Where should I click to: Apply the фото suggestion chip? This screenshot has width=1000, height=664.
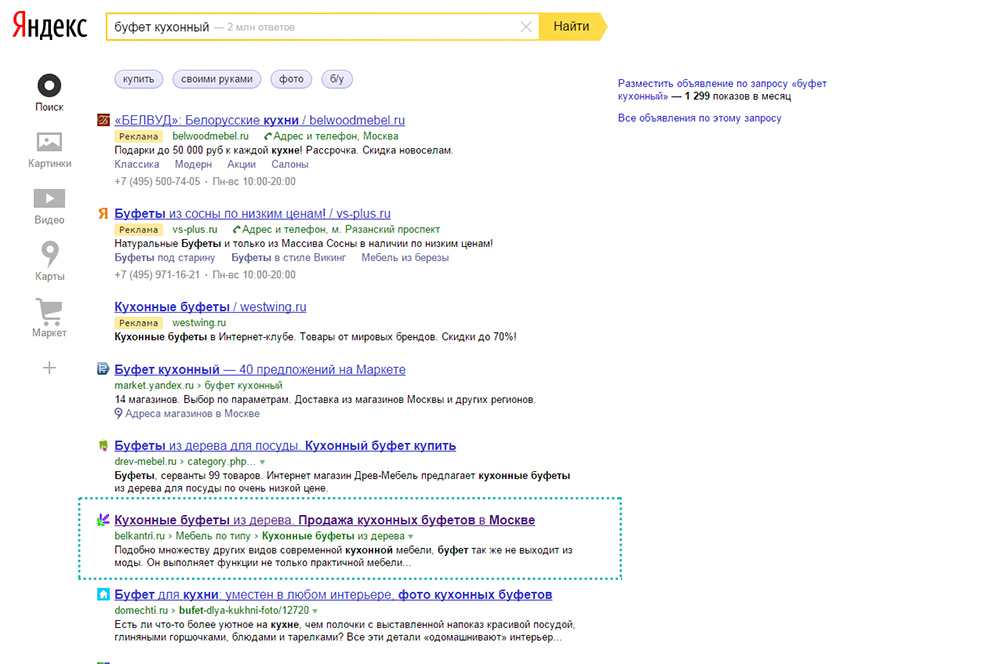click(291, 79)
